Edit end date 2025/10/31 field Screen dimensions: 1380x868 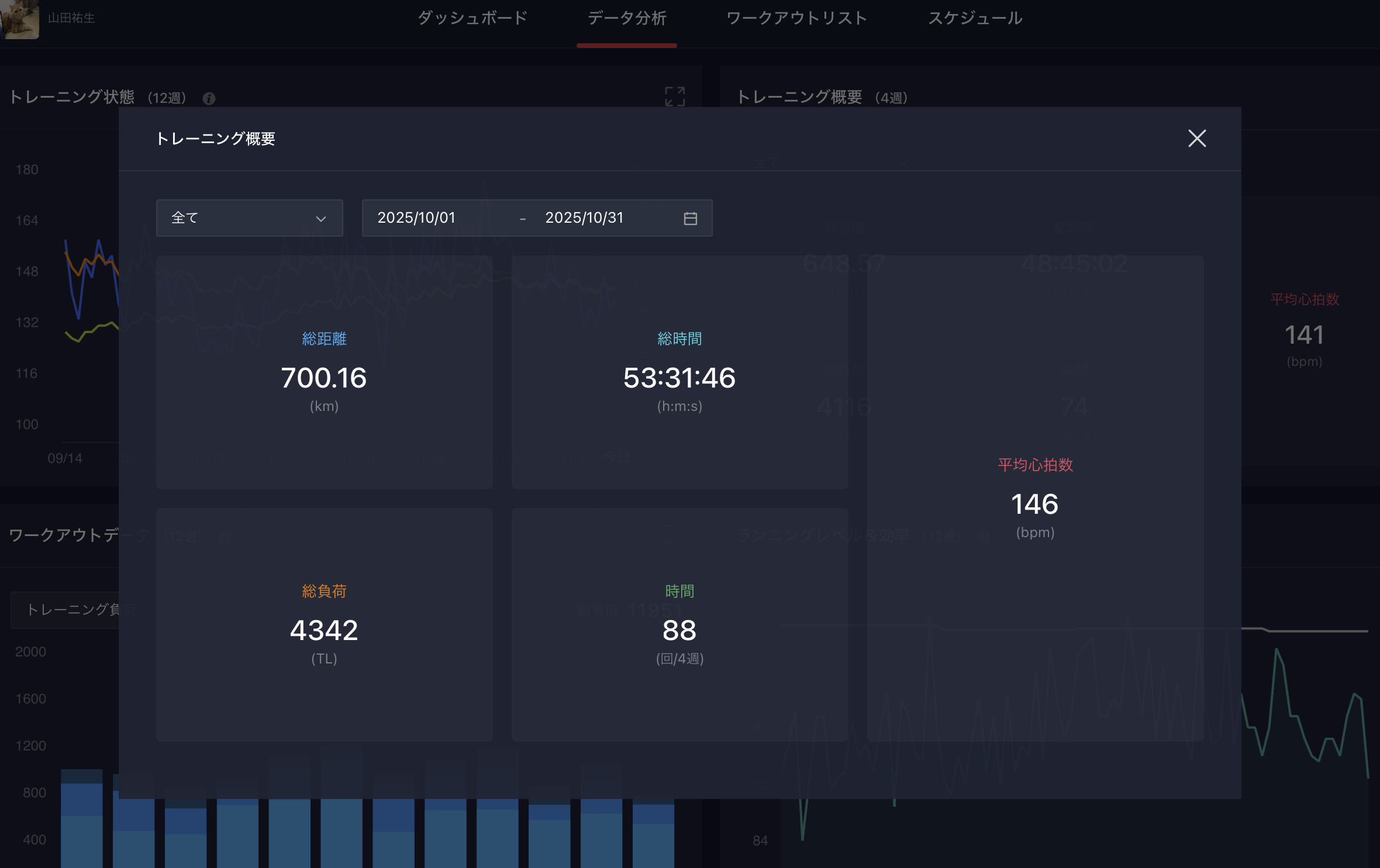(x=584, y=218)
